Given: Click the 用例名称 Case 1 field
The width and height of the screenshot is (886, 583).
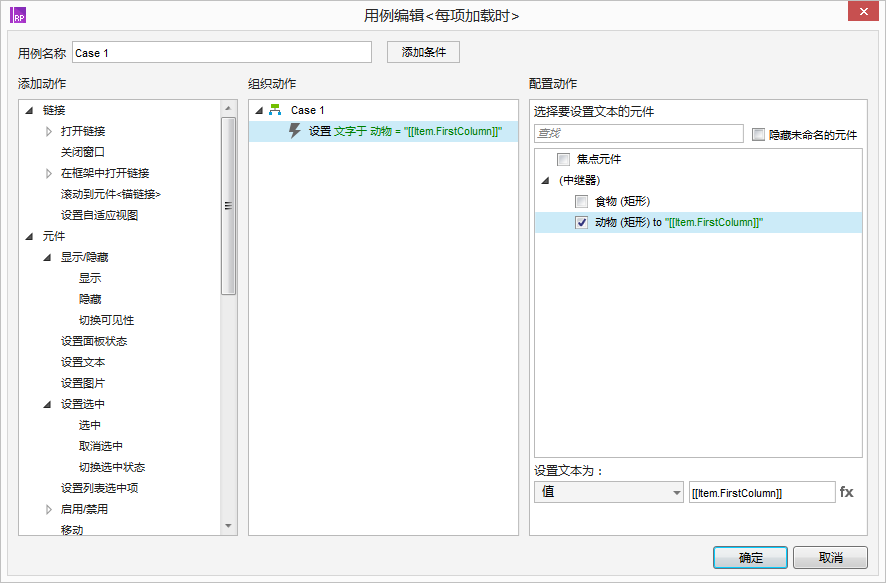Looking at the screenshot, I should pos(222,53).
